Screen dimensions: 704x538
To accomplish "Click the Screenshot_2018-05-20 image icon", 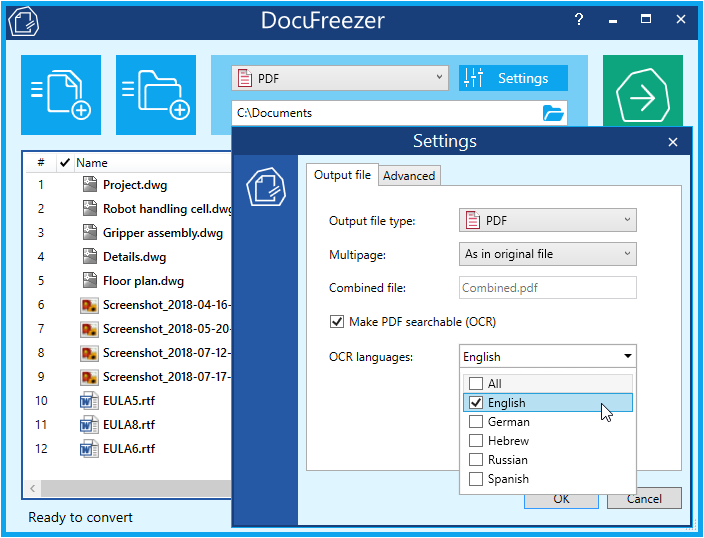I will (x=89, y=329).
